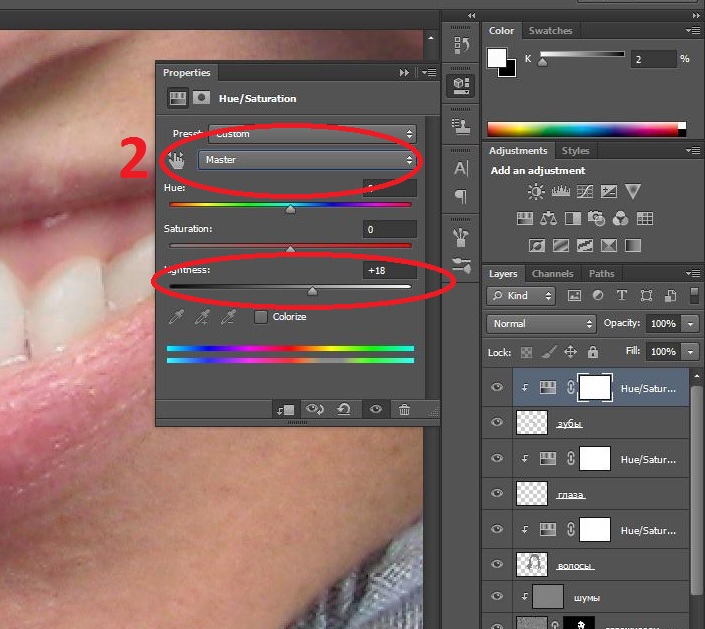Viewport: 705px width, 629px height.
Task: Switch to the Swatches tab
Action: [550, 31]
